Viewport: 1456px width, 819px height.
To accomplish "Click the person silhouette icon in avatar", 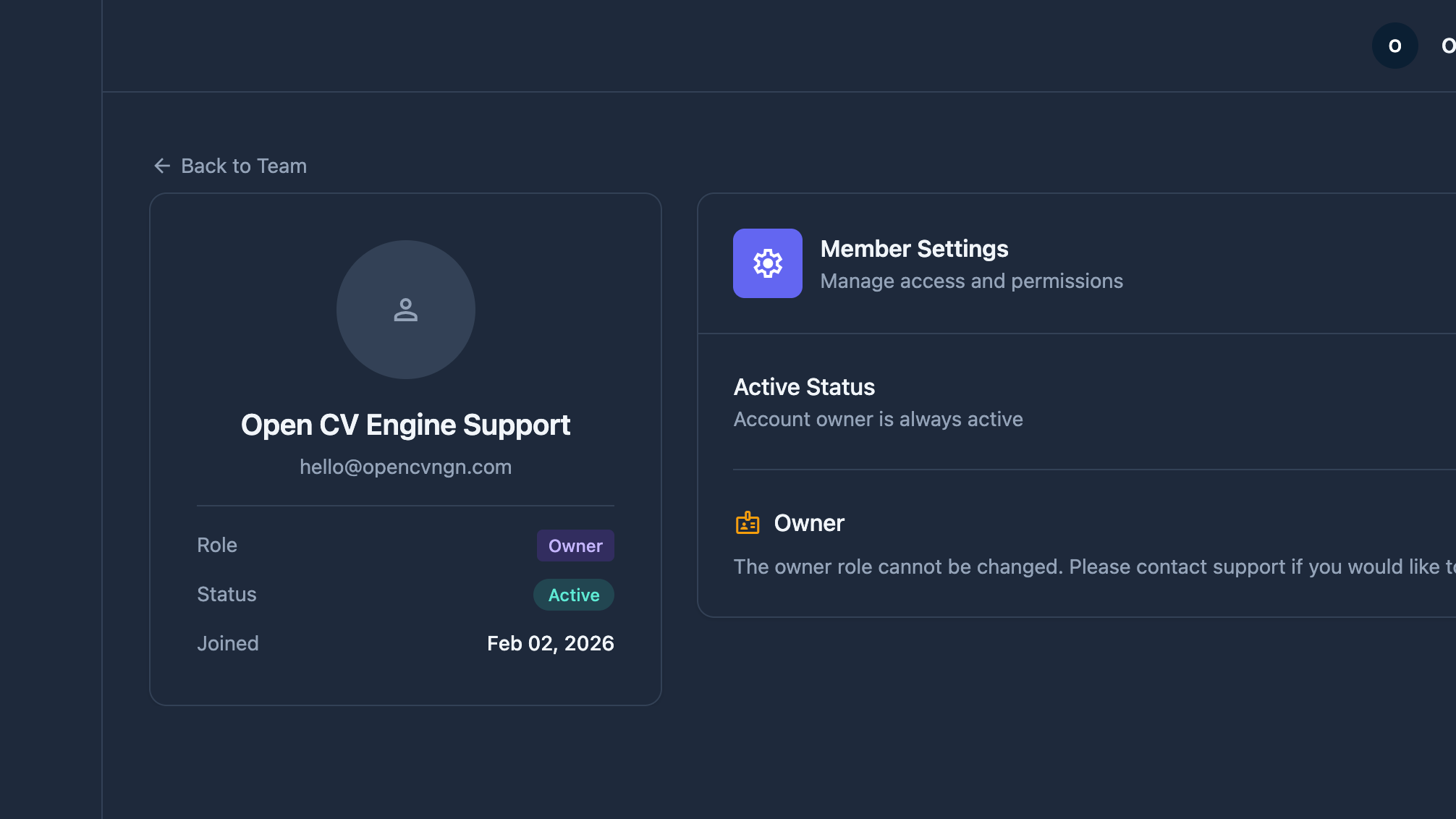I will tap(405, 310).
